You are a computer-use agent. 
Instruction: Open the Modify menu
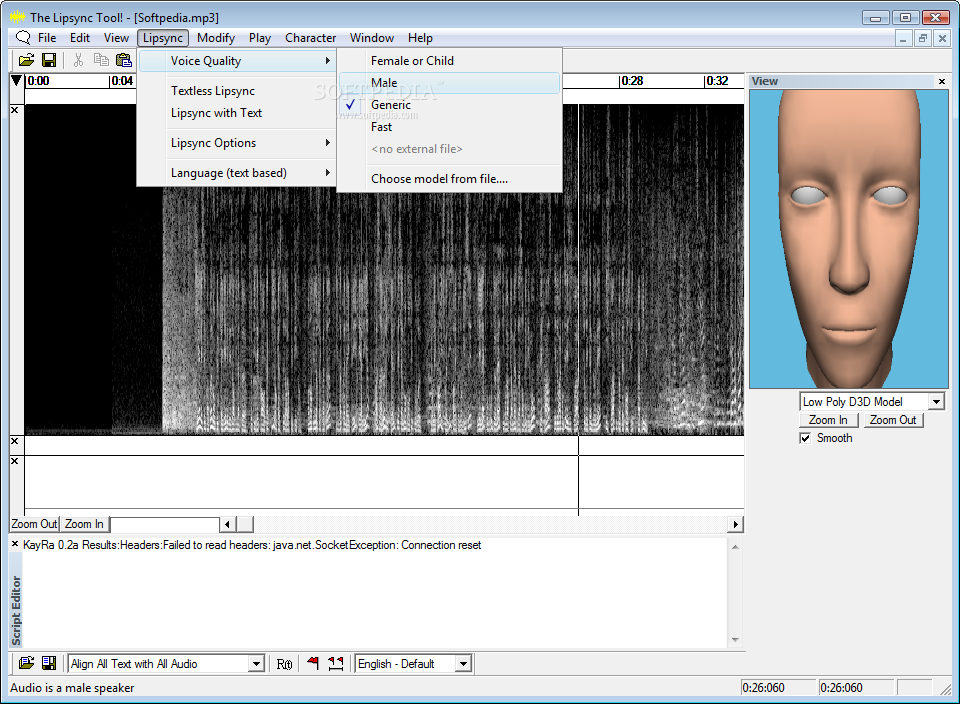pyautogui.click(x=216, y=38)
